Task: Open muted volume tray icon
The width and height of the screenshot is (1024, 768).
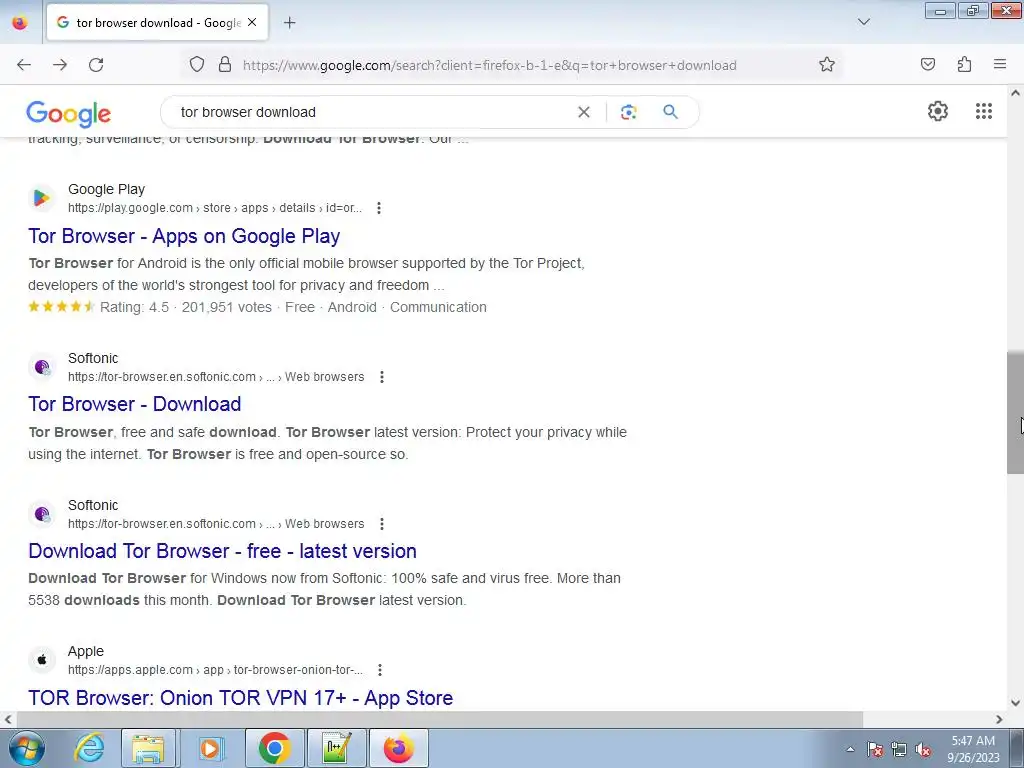Action: tap(923, 749)
